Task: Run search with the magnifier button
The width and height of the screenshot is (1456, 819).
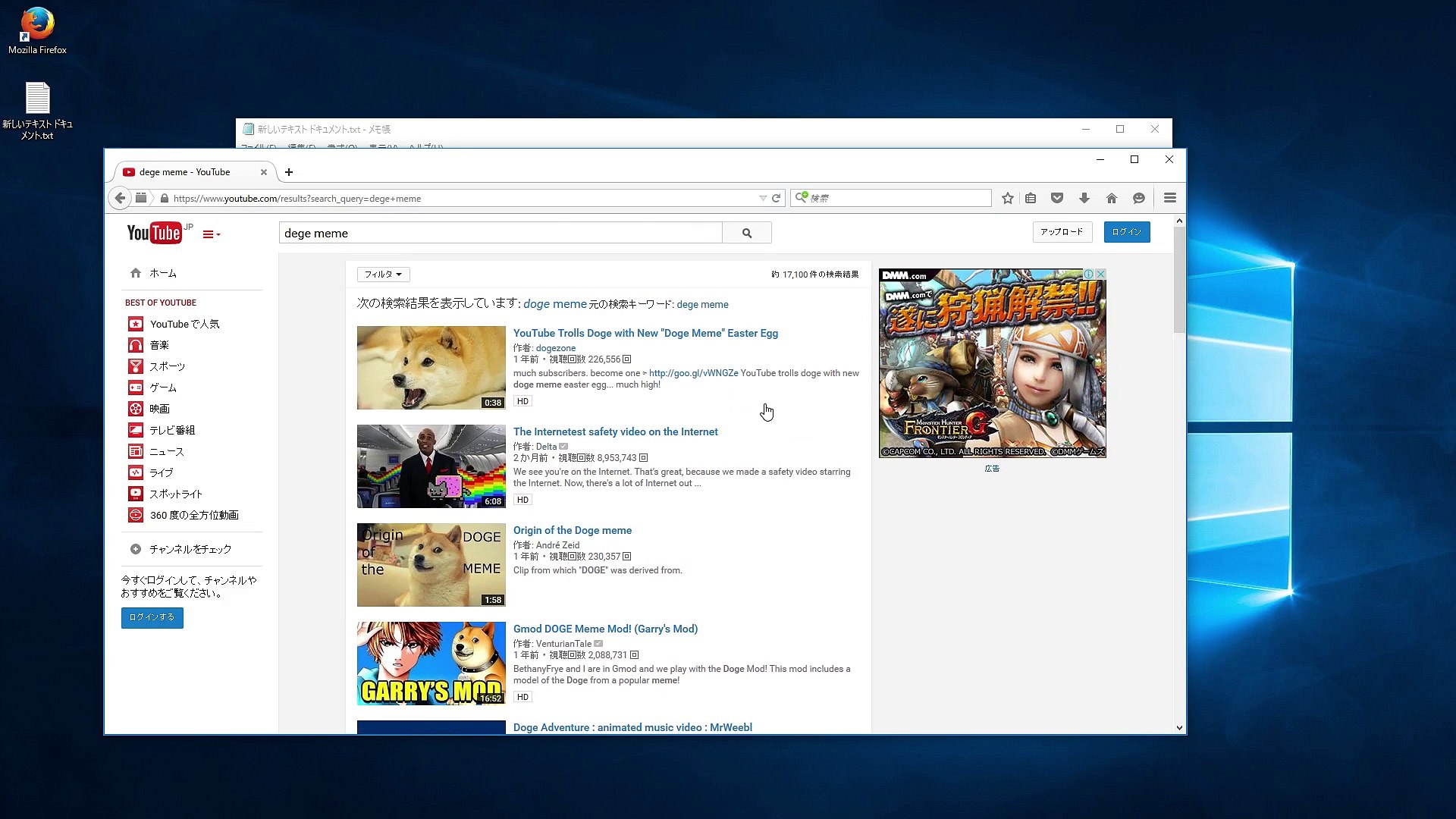Action: point(747,233)
